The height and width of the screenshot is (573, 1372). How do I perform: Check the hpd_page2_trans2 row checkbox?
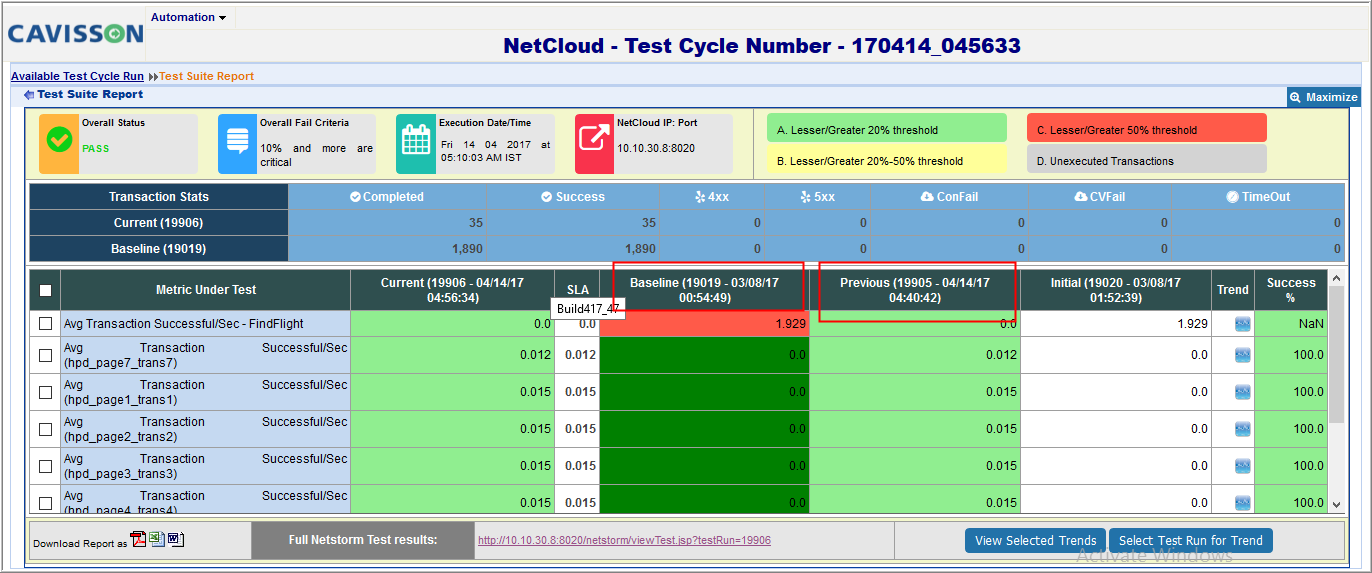pos(45,429)
